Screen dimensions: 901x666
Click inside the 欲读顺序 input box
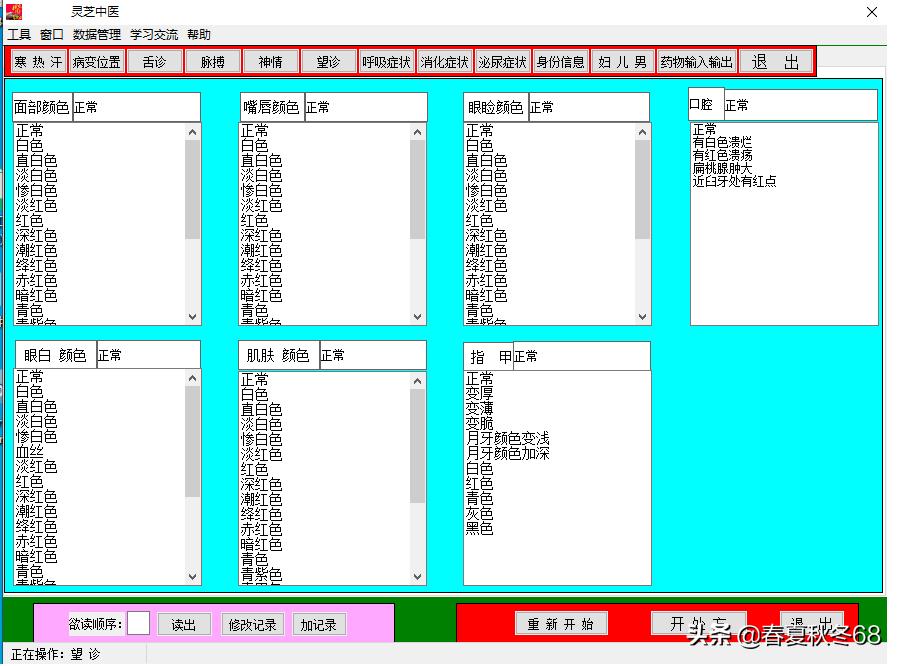[138, 622]
